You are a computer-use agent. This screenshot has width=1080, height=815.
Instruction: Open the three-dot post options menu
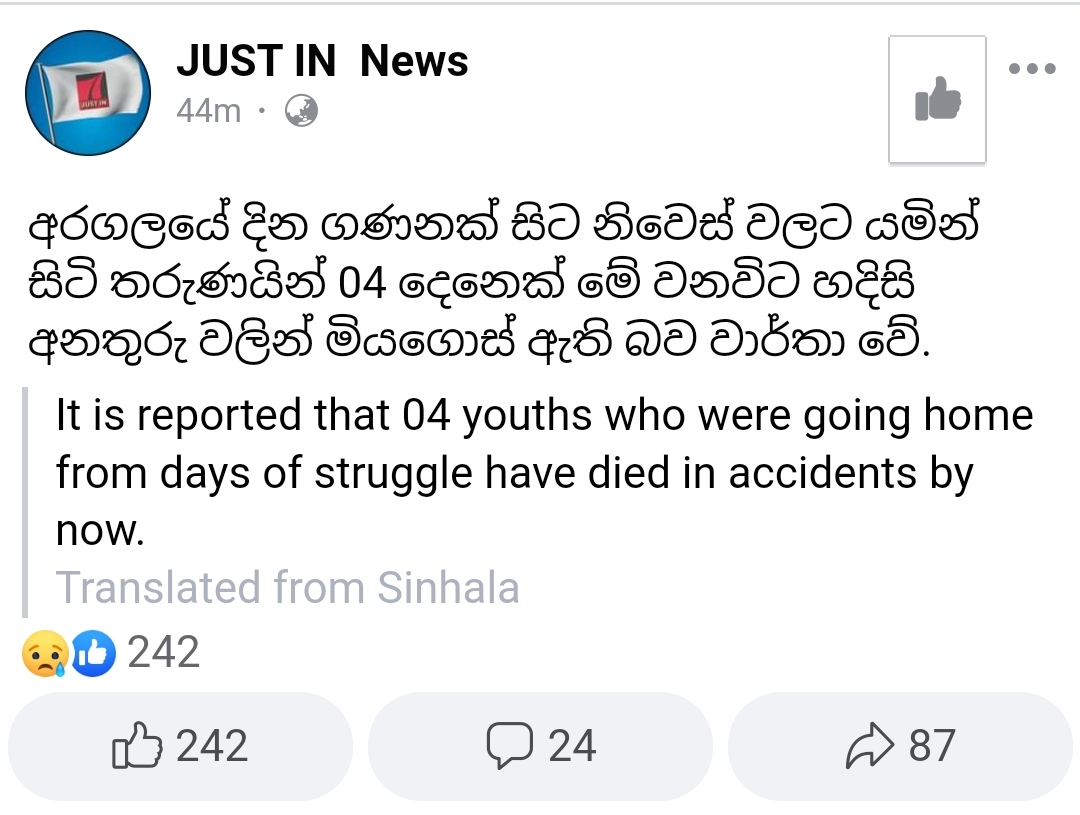point(1032,68)
